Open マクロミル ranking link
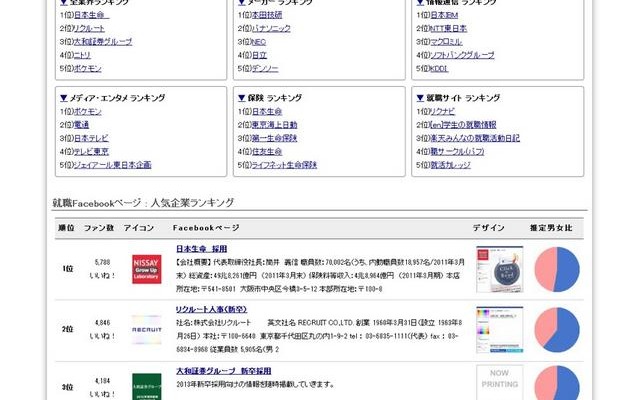The width and height of the screenshot is (640, 400). [x=446, y=42]
